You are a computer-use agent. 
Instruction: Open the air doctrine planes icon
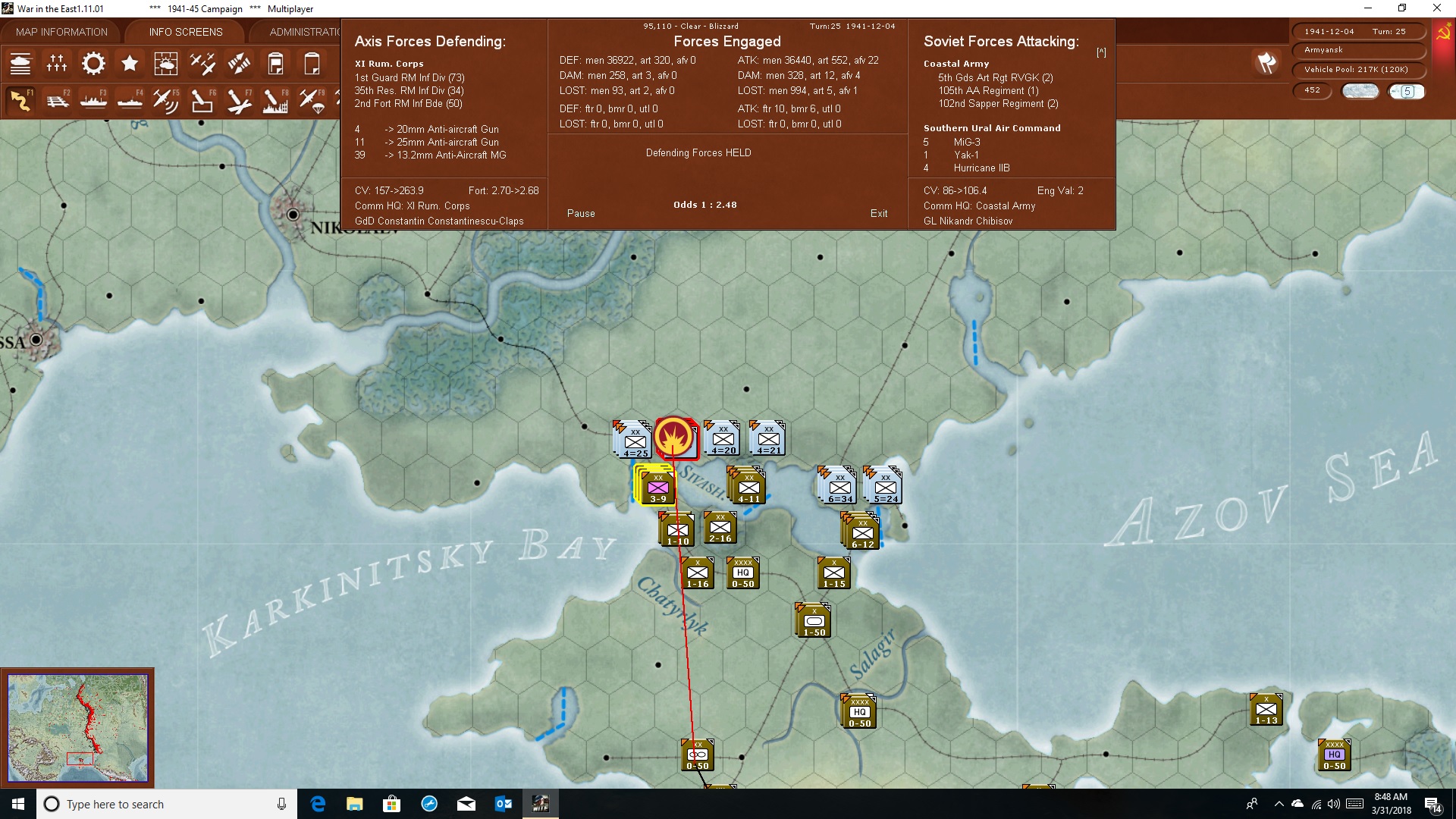click(202, 64)
